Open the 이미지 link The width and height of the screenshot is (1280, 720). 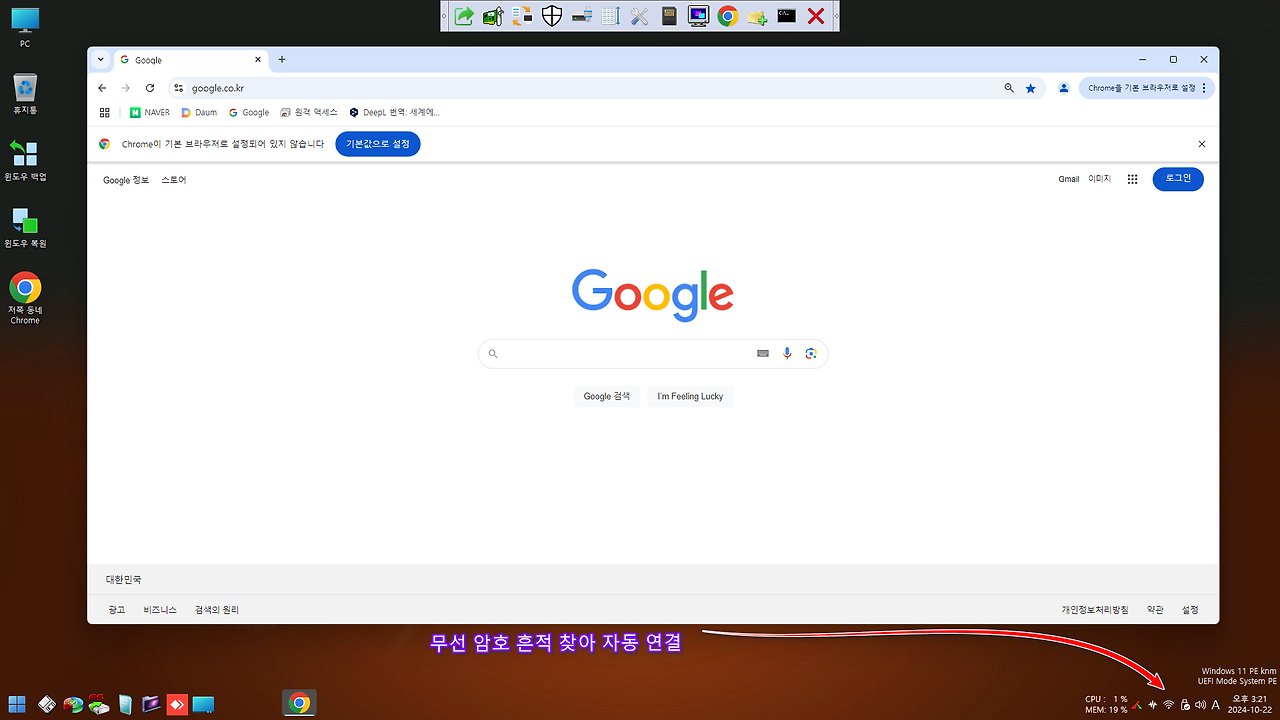[x=1100, y=179]
